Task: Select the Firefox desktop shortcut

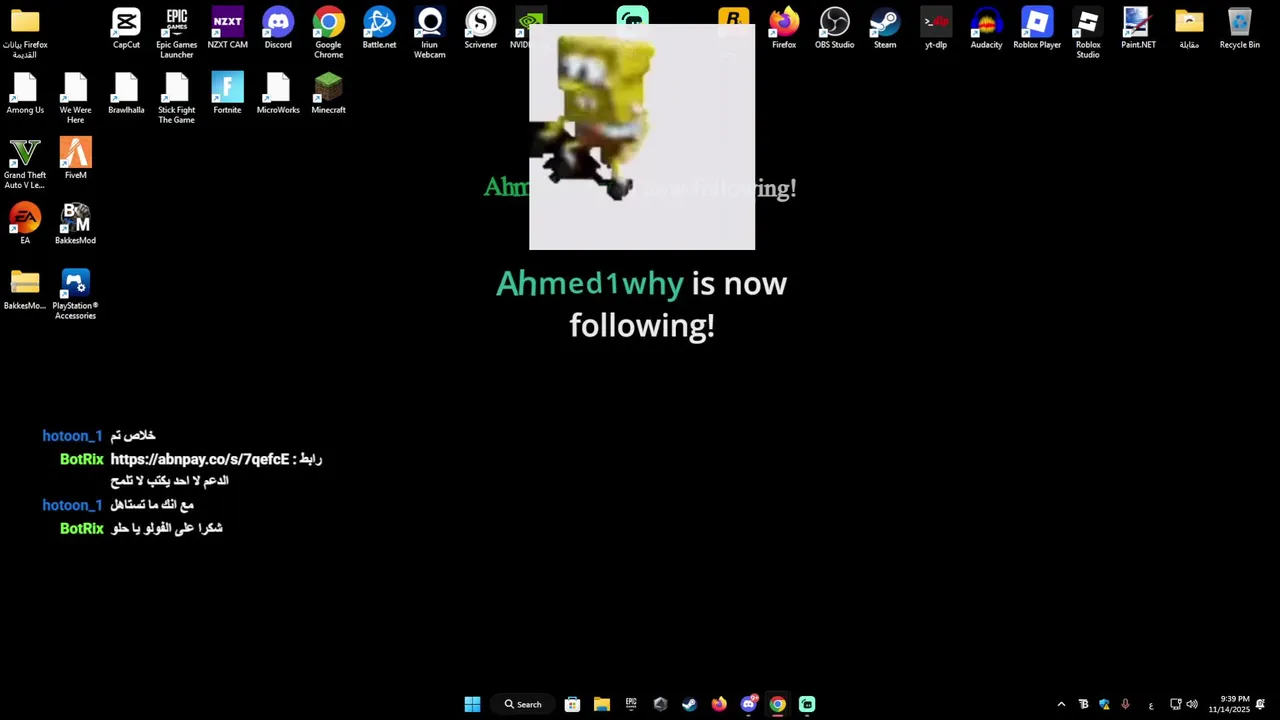Action: pyautogui.click(x=784, y=29)
